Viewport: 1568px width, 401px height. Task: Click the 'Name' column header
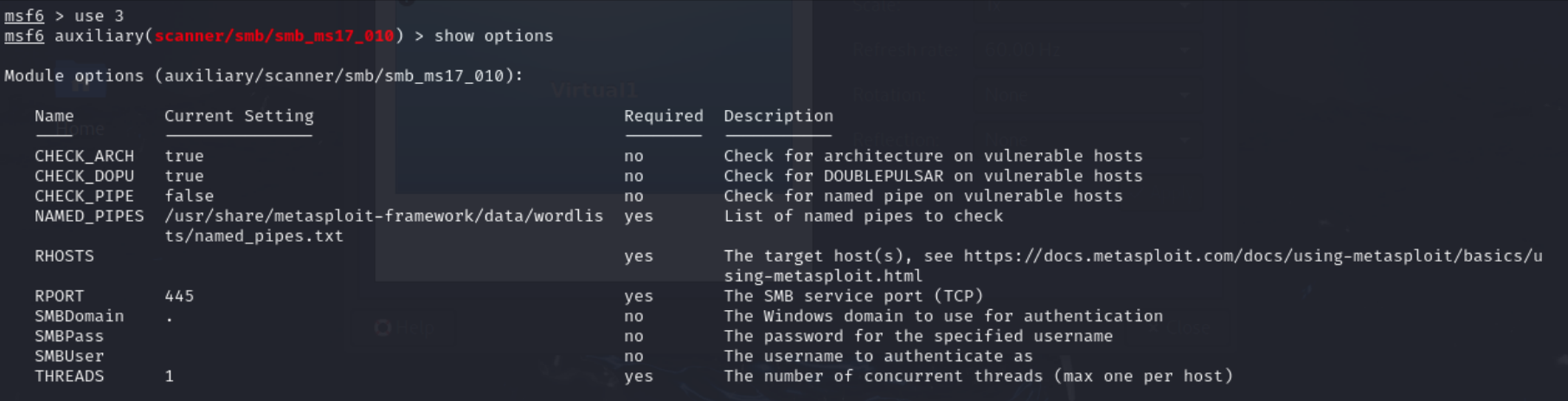(54, 115)
